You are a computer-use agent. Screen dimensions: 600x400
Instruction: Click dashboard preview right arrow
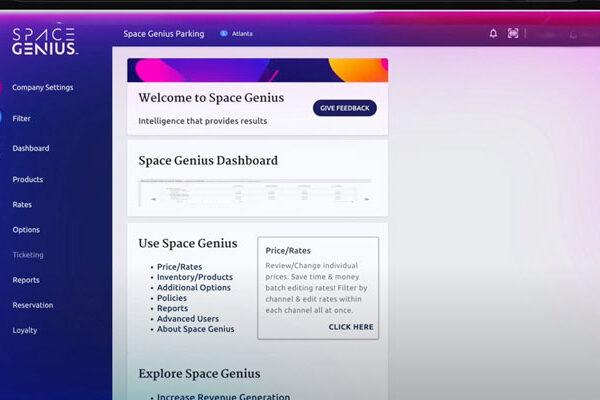(367, 199)
